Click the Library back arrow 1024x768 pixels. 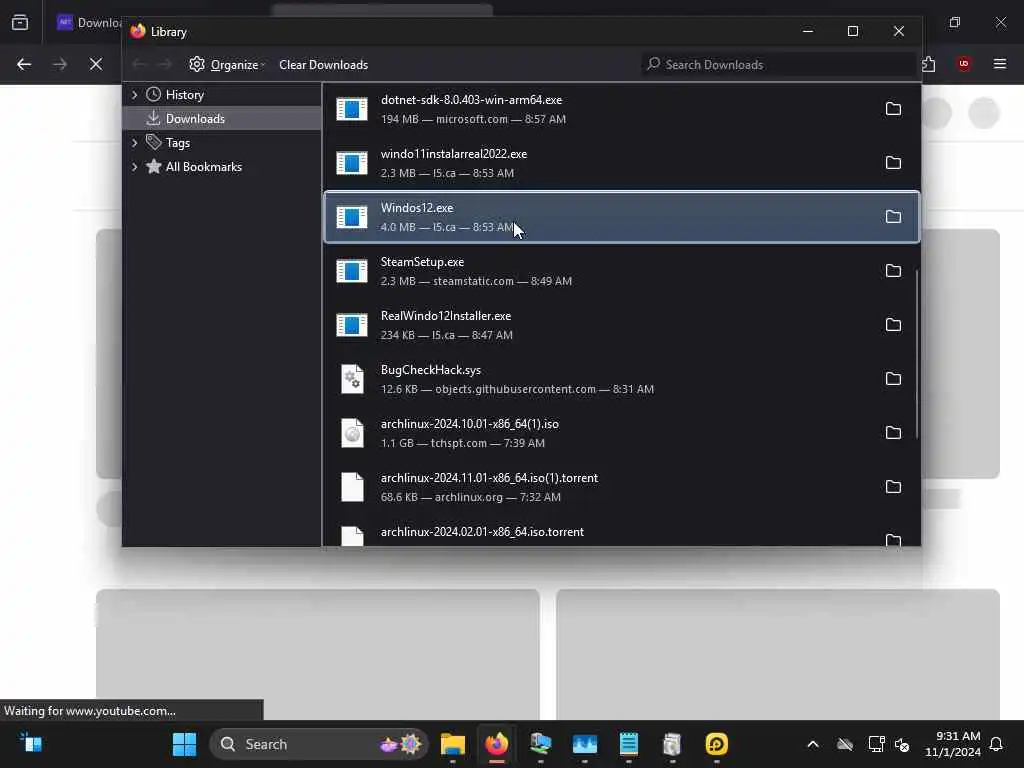pos(139,64)
